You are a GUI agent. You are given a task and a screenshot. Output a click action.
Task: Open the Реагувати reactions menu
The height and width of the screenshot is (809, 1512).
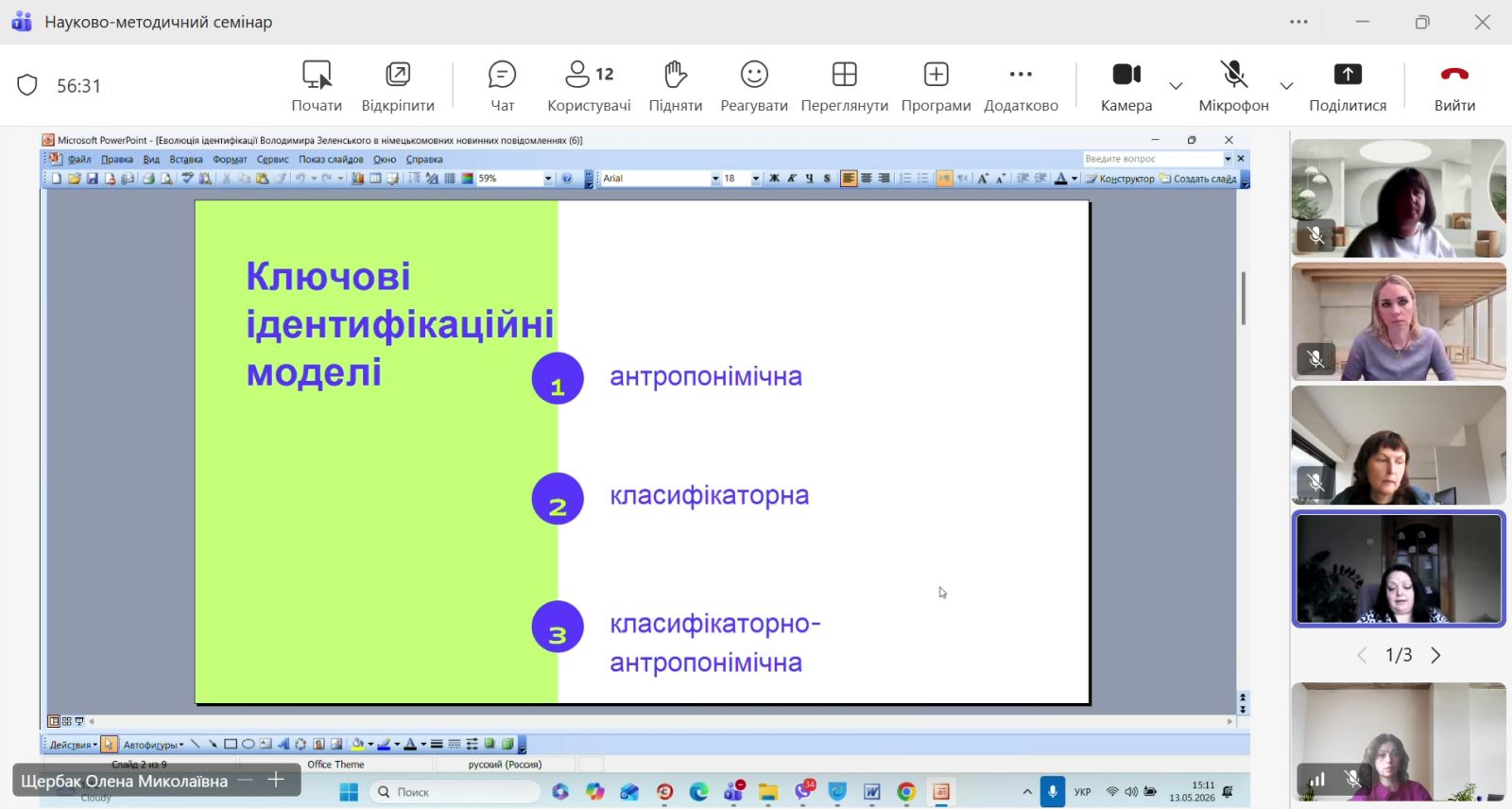tap(754, 86)
